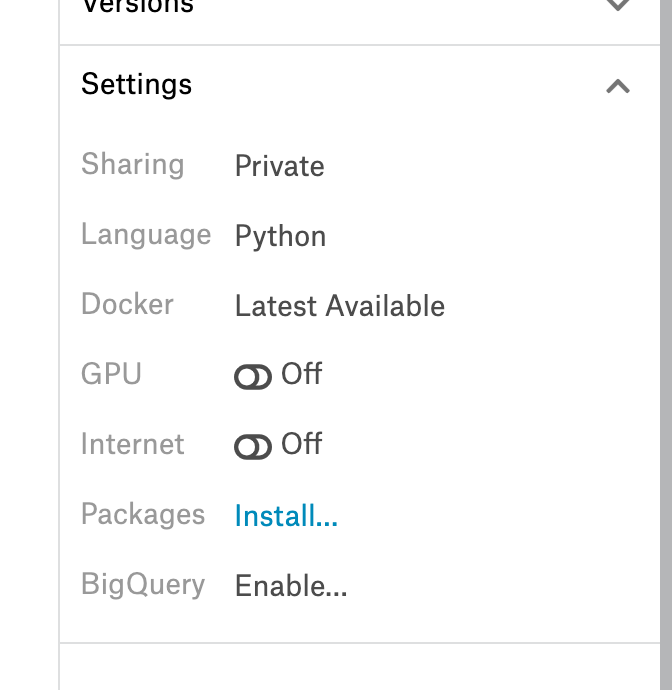Click the BigQuery Enable option

pyautogui.click(x=291, y=586)
